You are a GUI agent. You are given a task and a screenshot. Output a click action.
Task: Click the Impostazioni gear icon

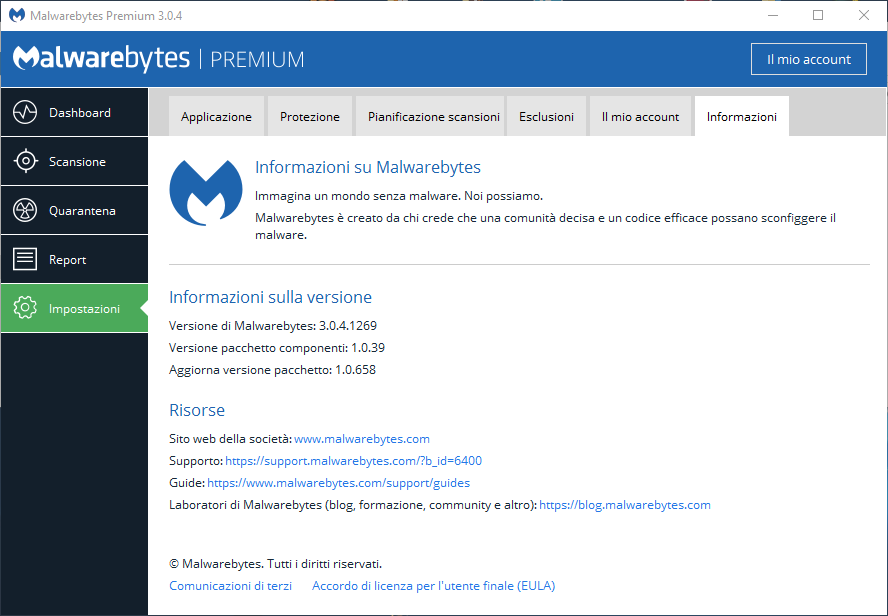coord(25,308)
